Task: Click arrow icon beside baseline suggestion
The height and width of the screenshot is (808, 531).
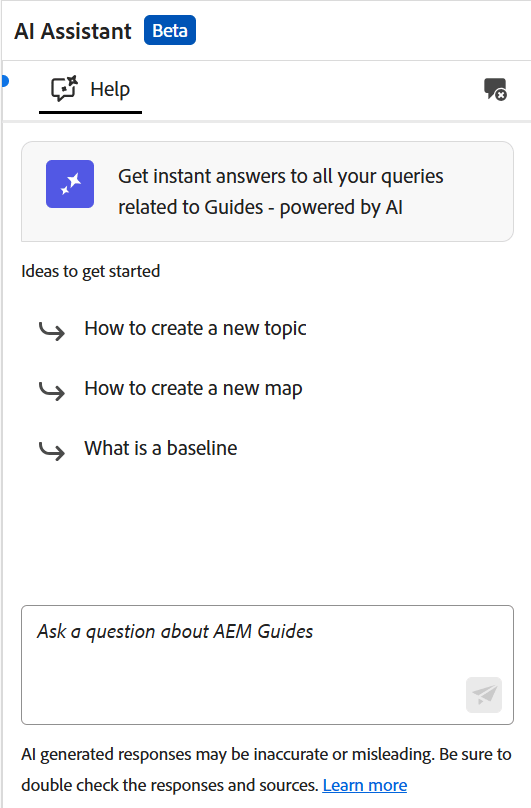Action: pos(52,450)
